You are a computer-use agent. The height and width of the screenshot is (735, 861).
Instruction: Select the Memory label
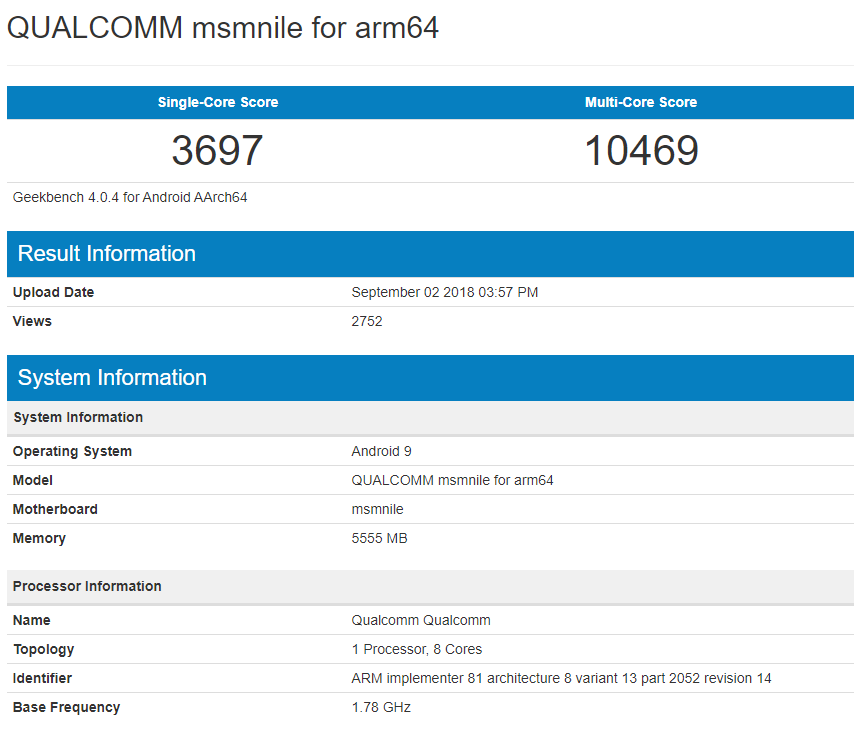point(39,538)
